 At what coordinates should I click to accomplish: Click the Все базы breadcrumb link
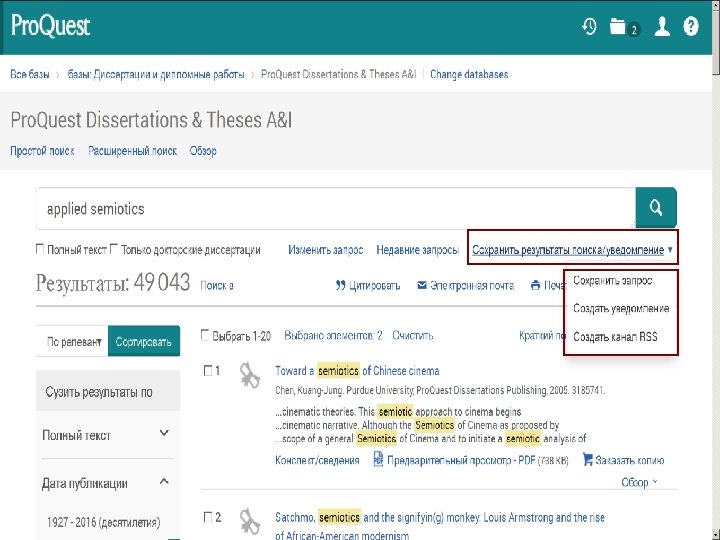(x=30, y=74)
